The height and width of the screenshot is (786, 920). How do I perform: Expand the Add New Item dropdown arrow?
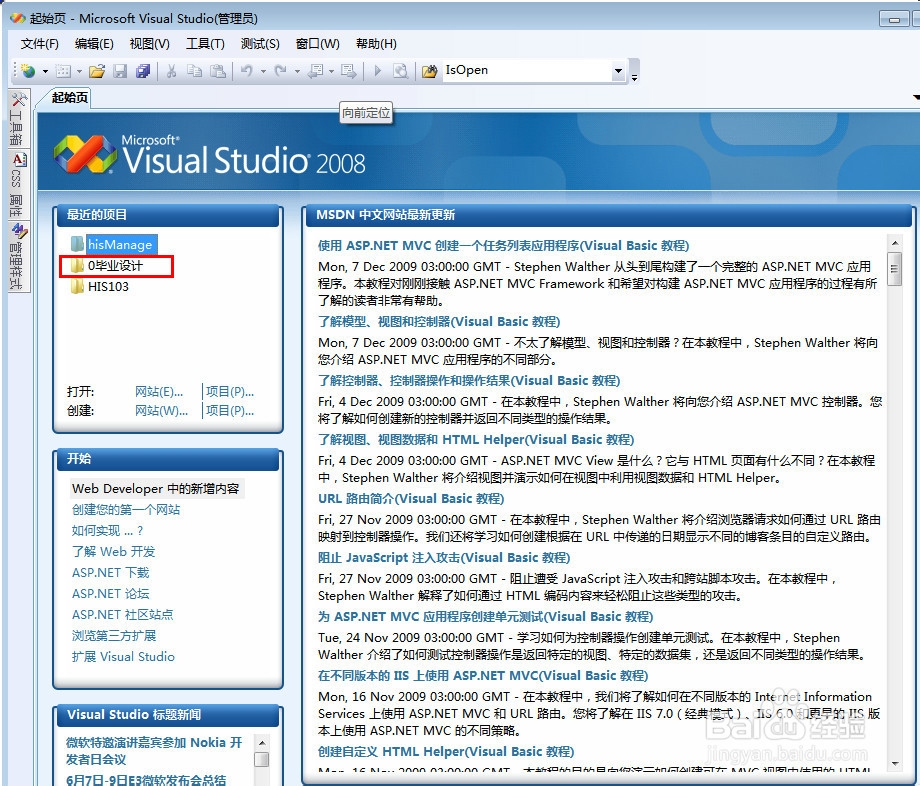[x=79, y=72]
